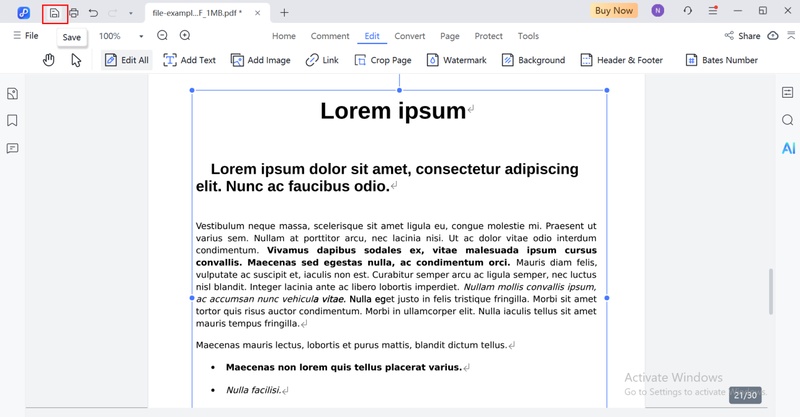Open a new tab with plus

click(x=285, y=13)
